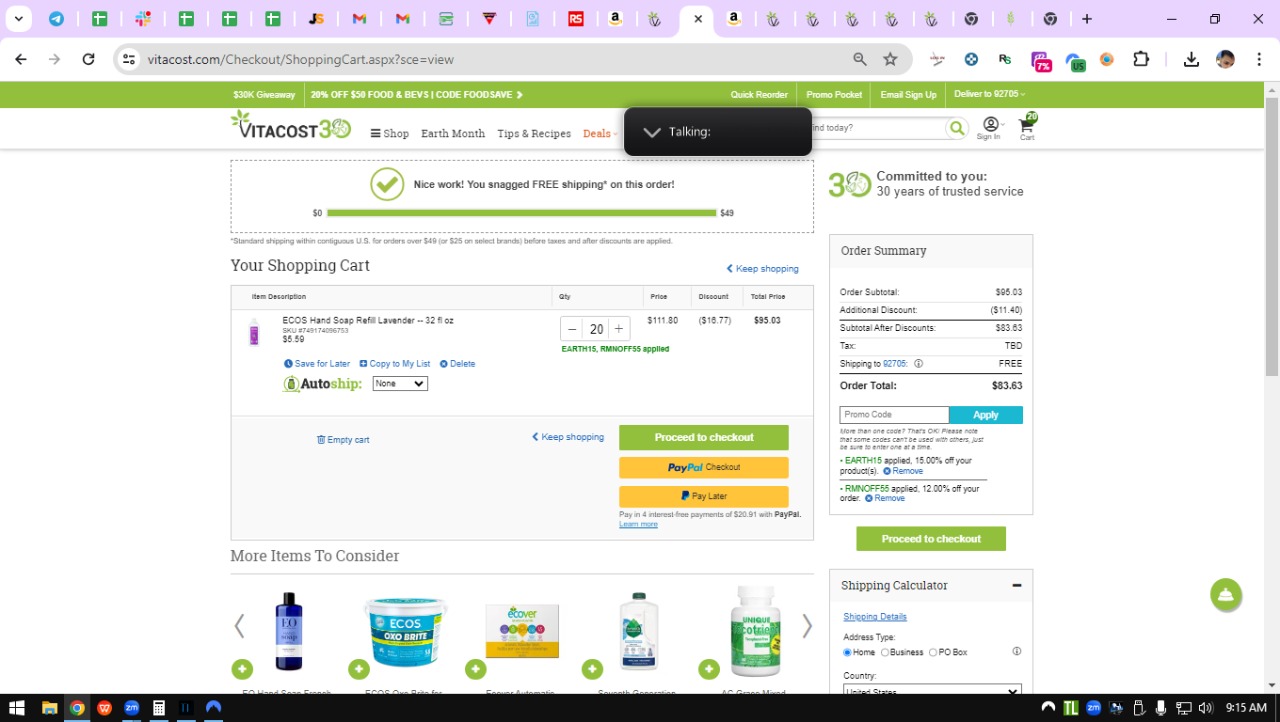Open the Shop menu
This screenshot has height=722, width=1280.
390,134
